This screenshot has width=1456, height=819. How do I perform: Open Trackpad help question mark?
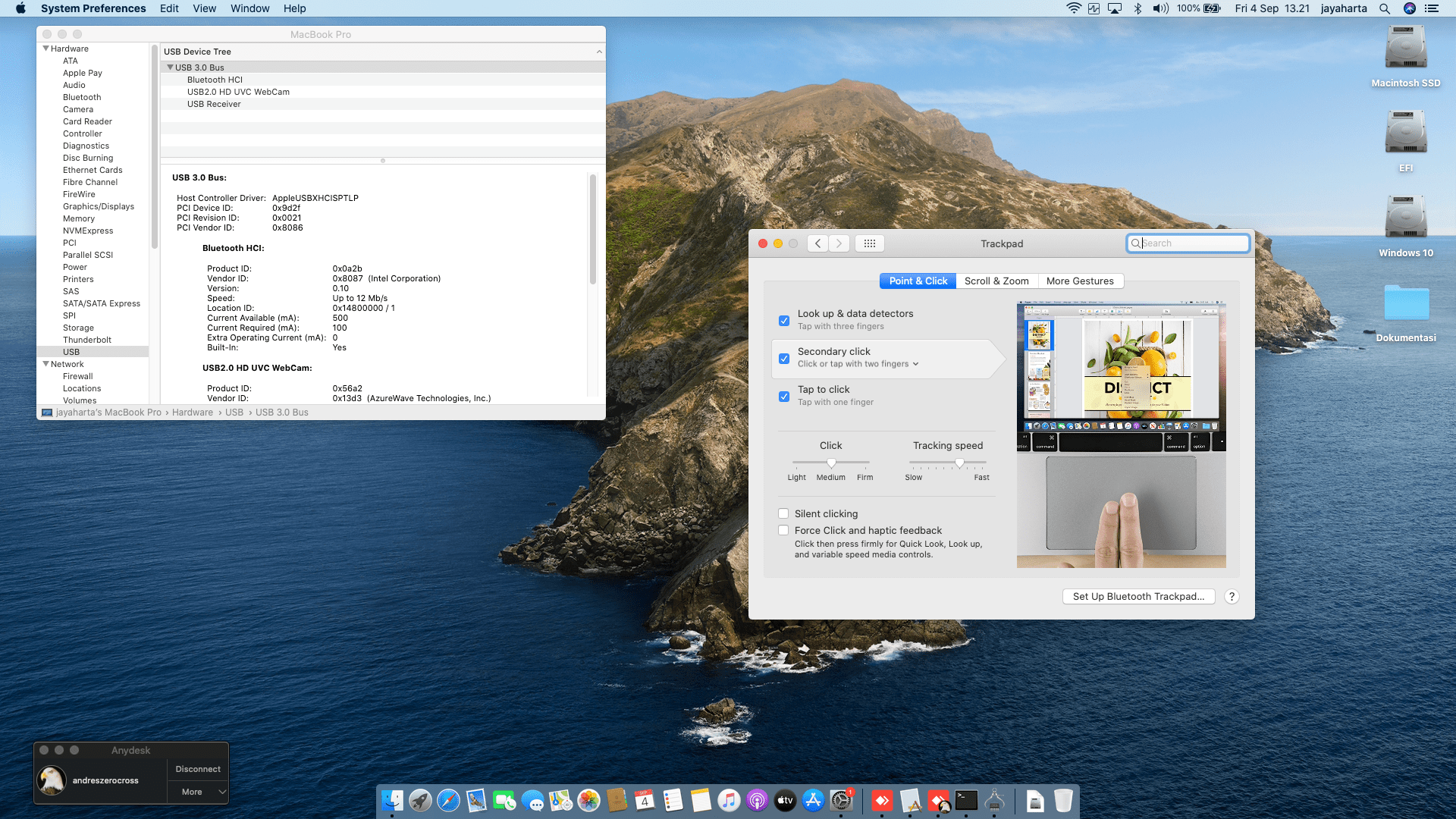(1232, 597)
